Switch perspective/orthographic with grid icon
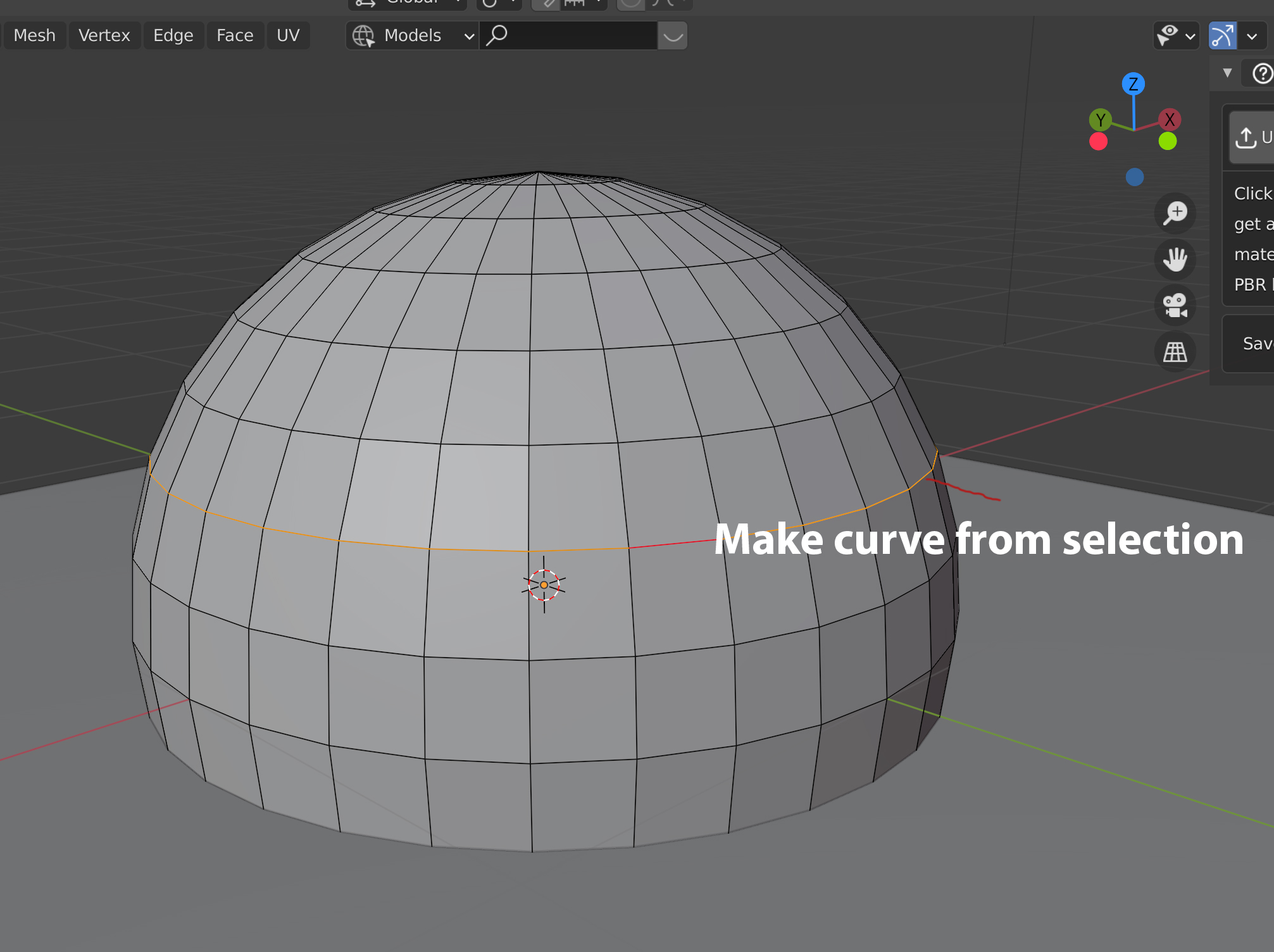This screenshot has width=1274, height=952. pyautogui.click(x=1175, y=352)
